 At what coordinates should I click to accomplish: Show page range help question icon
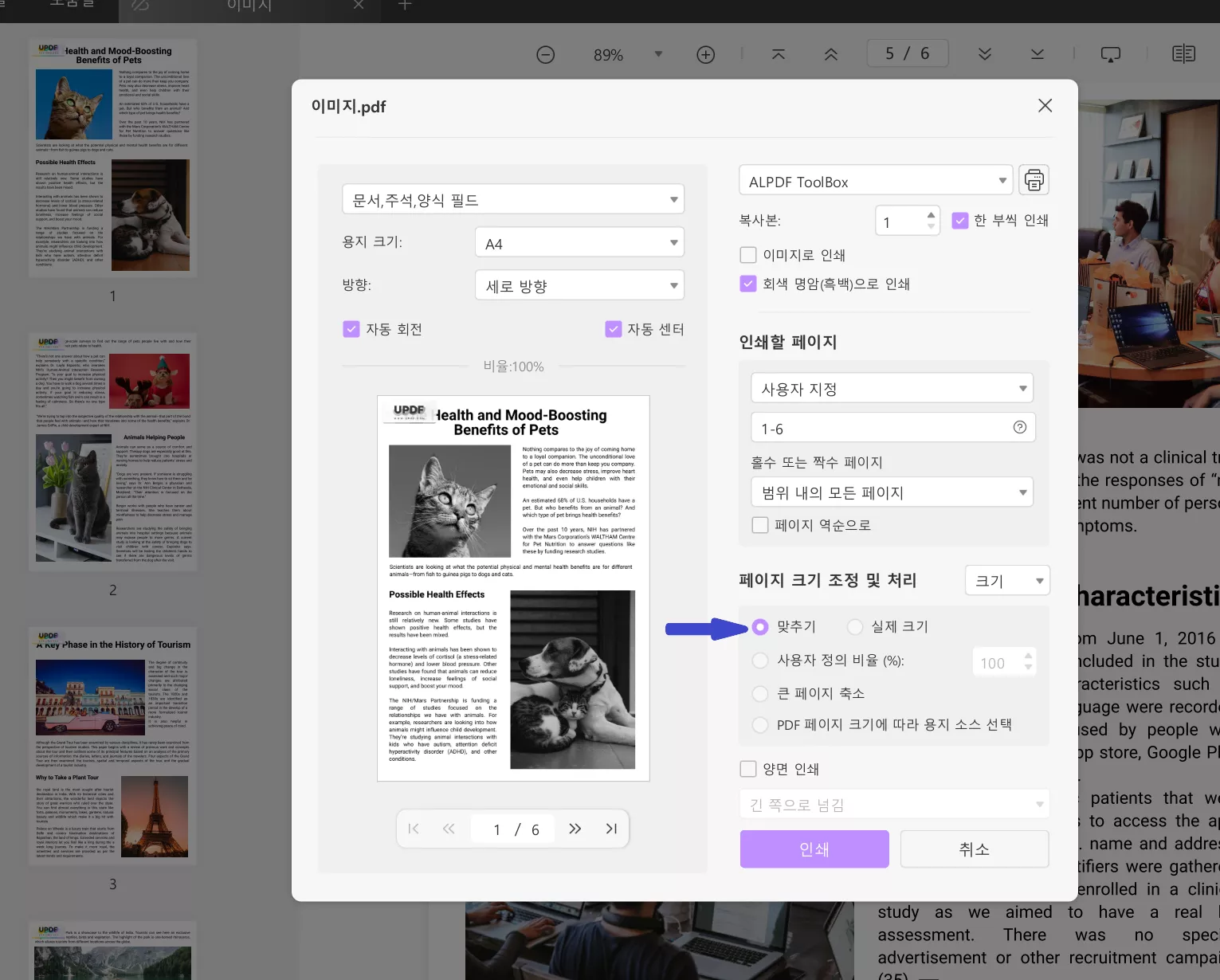pos(1020,427)
